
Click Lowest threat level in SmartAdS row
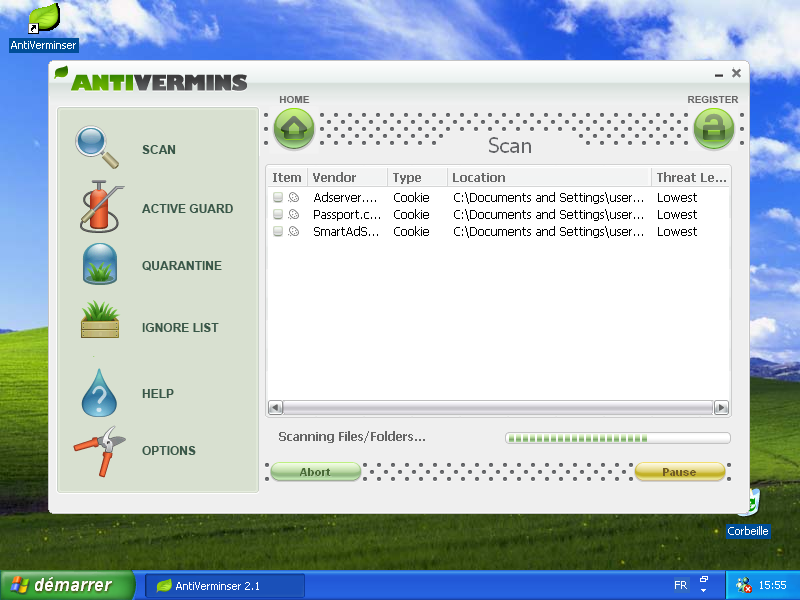coord(677,231)
